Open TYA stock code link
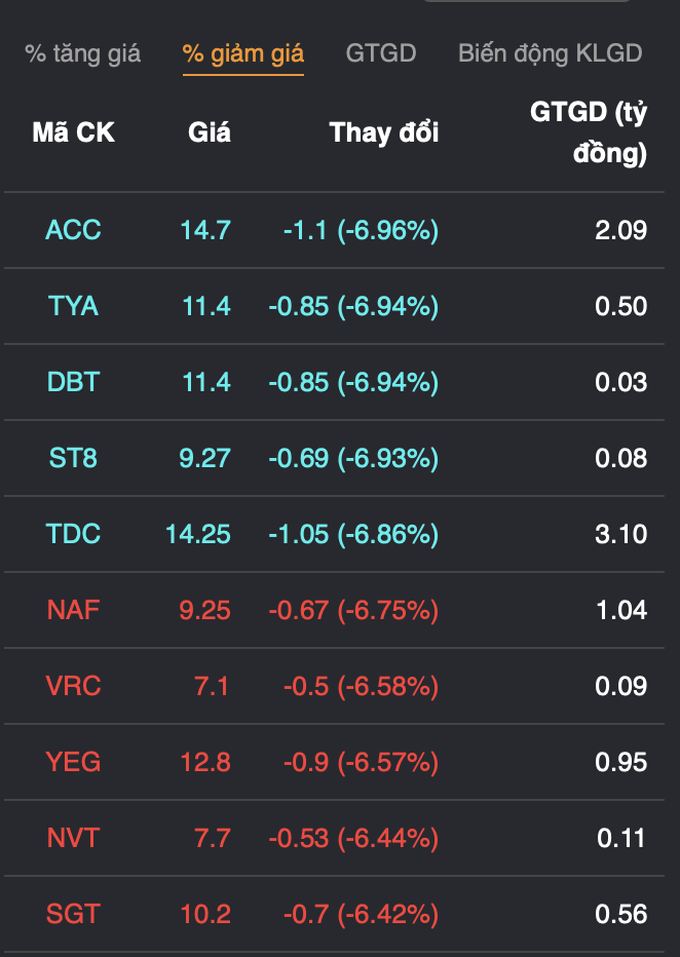680x957 pixels. tap(73, 306)
